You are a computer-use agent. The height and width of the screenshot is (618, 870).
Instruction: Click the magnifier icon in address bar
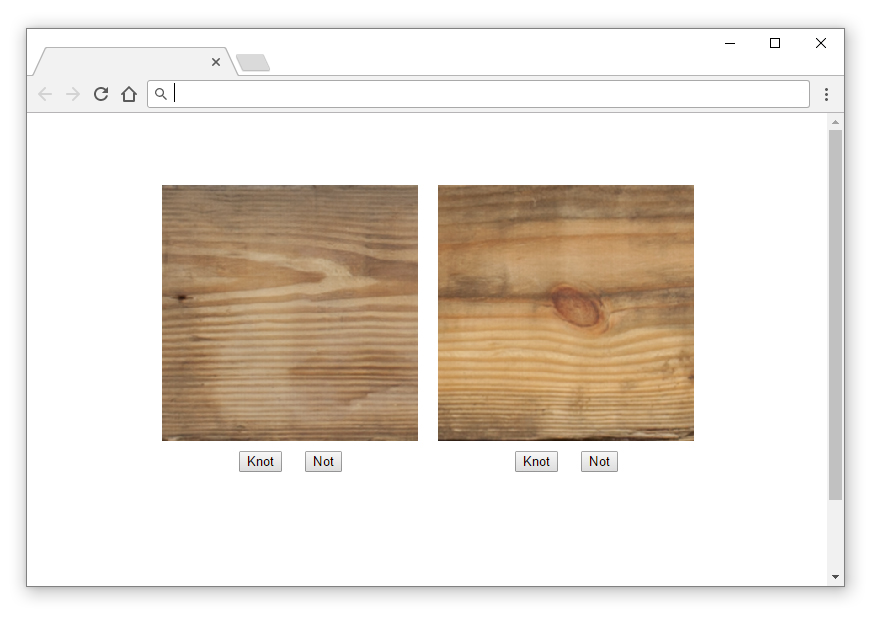(x=160, y=94)
